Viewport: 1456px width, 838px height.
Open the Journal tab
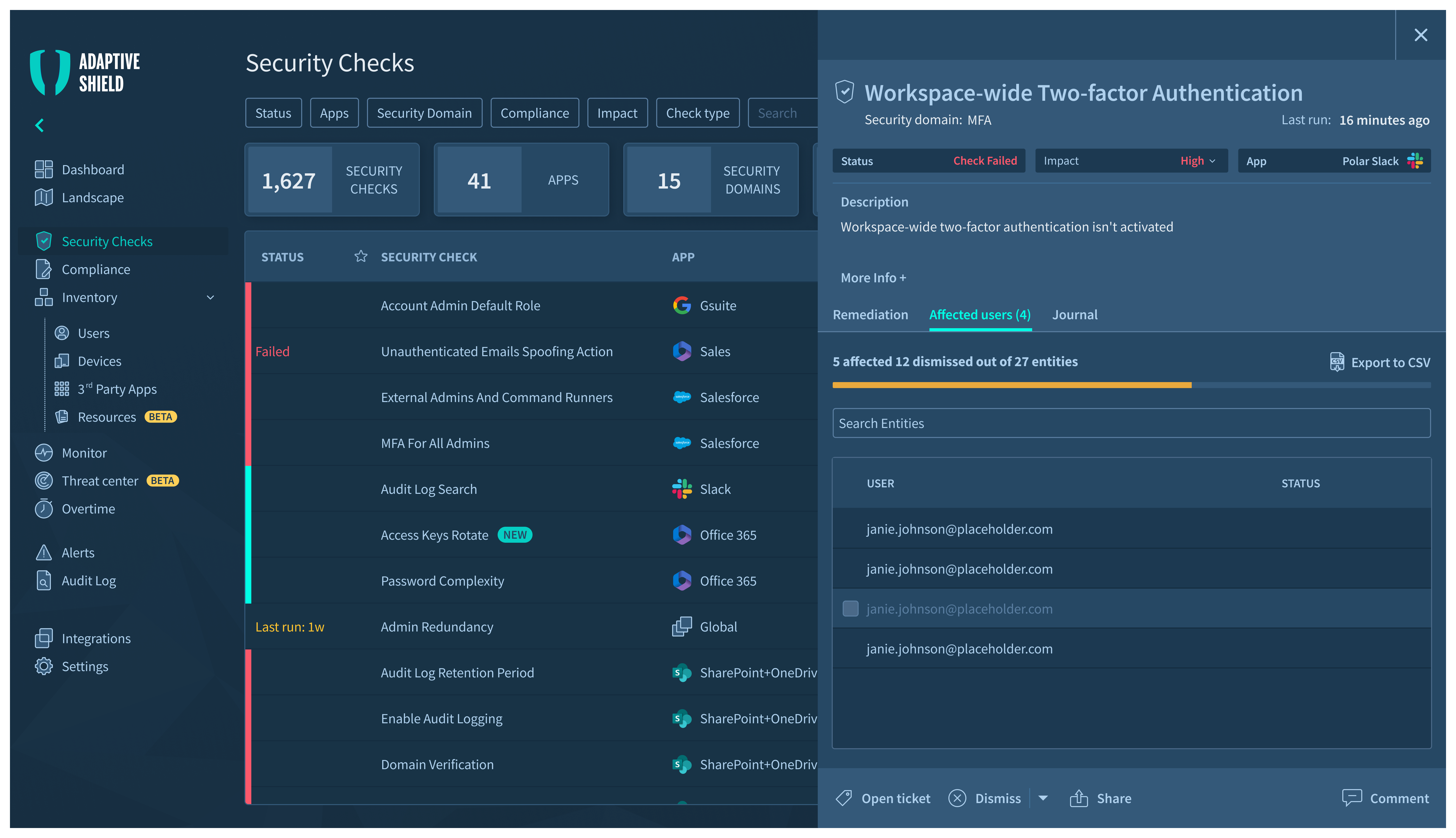click(x=1075, y=315)
